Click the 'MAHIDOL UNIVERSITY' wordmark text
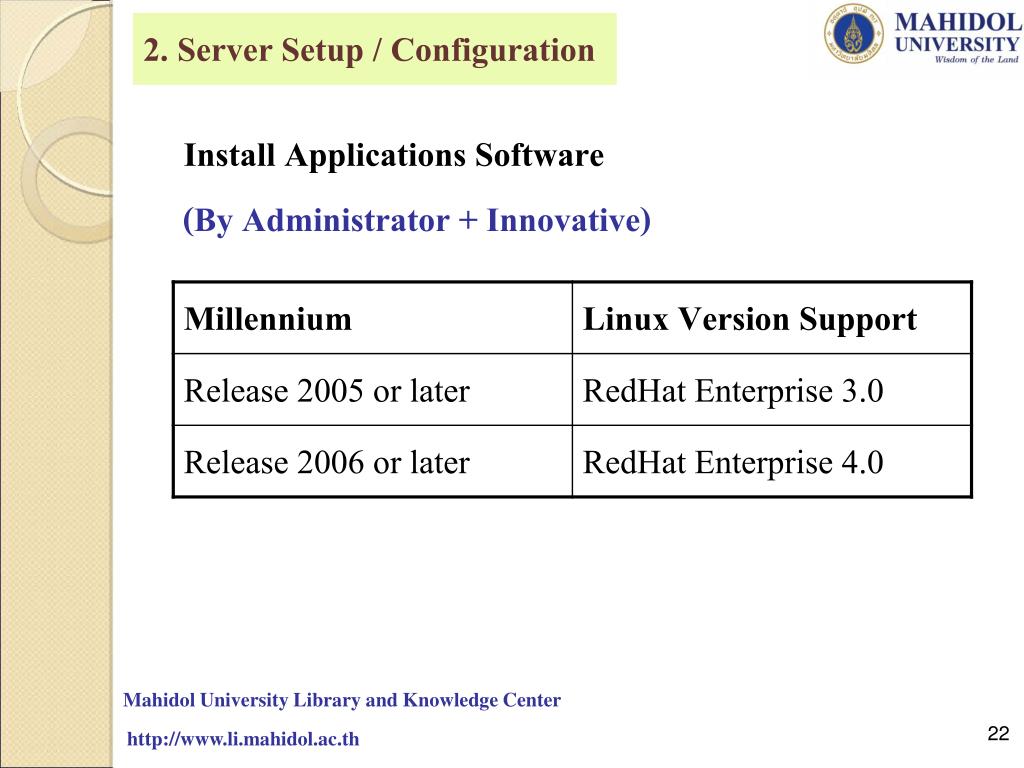The width and height of the screenshot is (1024, 768). click(x=957, y=33)
